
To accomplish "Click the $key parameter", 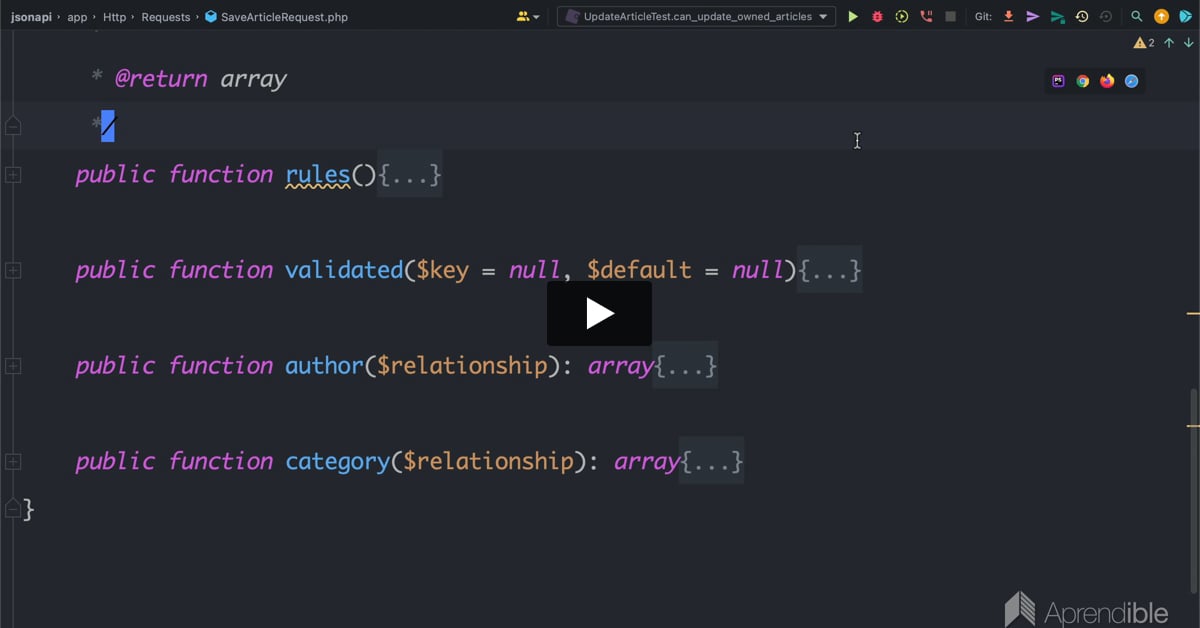I will [x=443, y=270].
